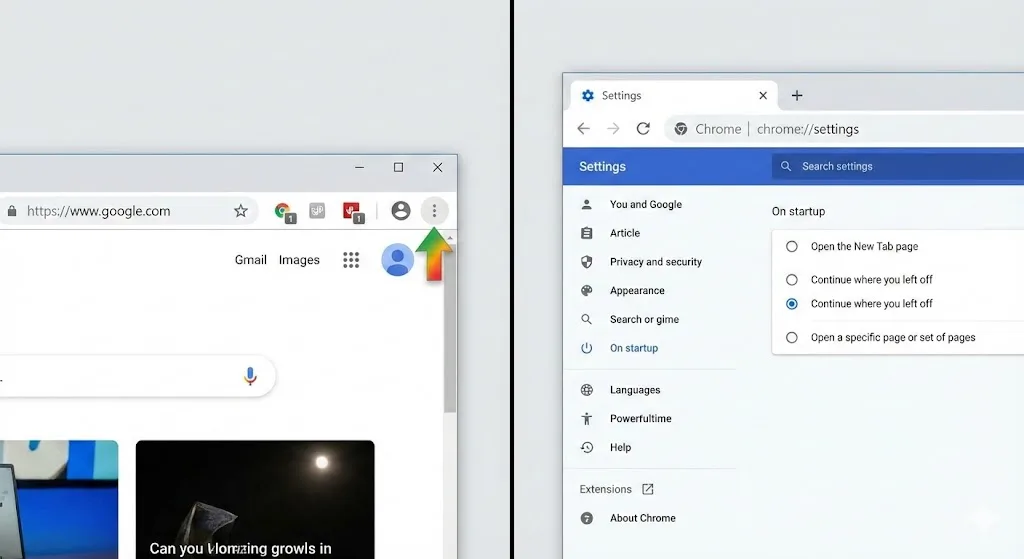Screen dimensions: 1024x559
Task: Click the Search settings field
Action: (898, 167)
